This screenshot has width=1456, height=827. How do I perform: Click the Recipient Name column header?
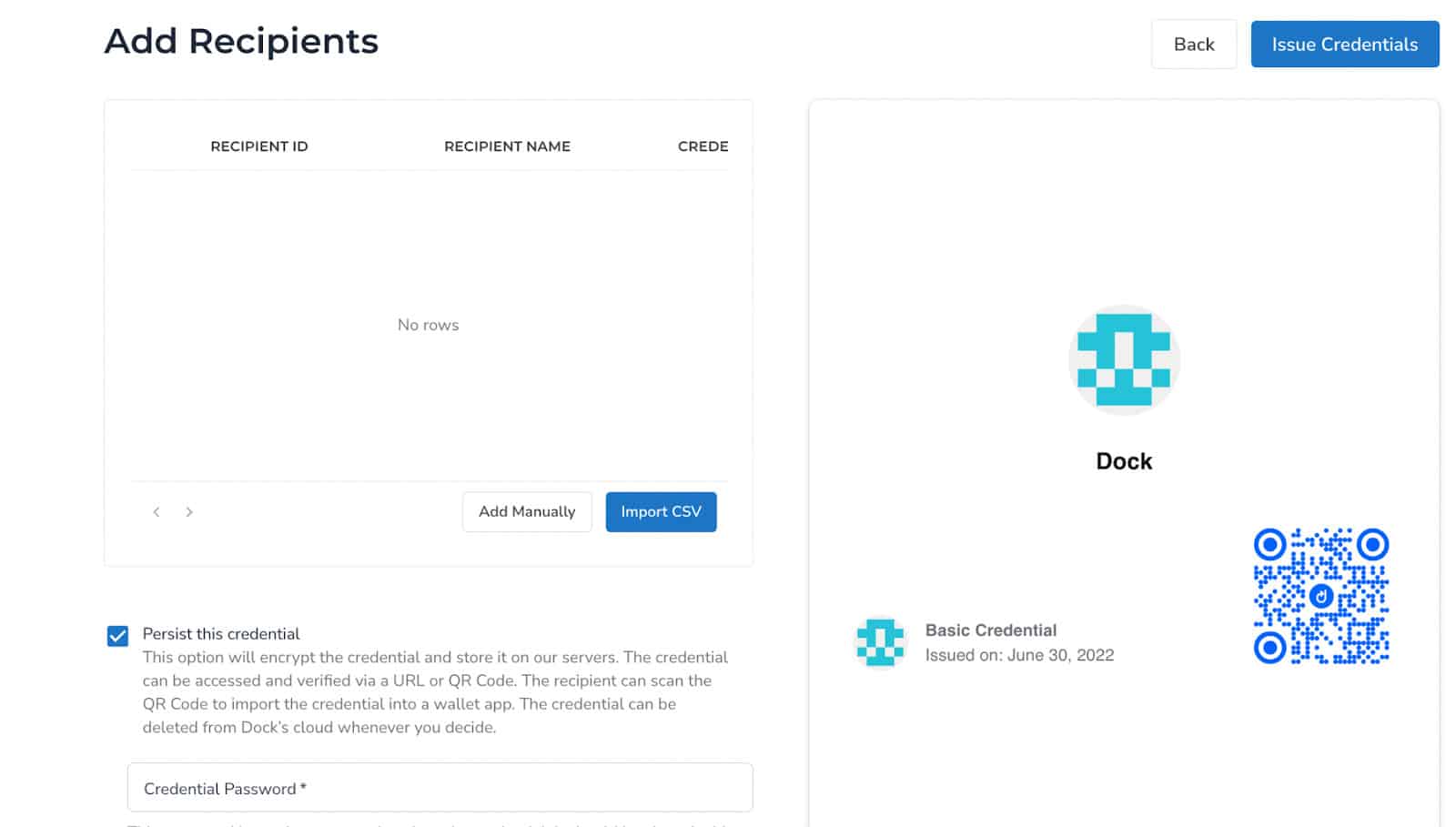point(507,146)
